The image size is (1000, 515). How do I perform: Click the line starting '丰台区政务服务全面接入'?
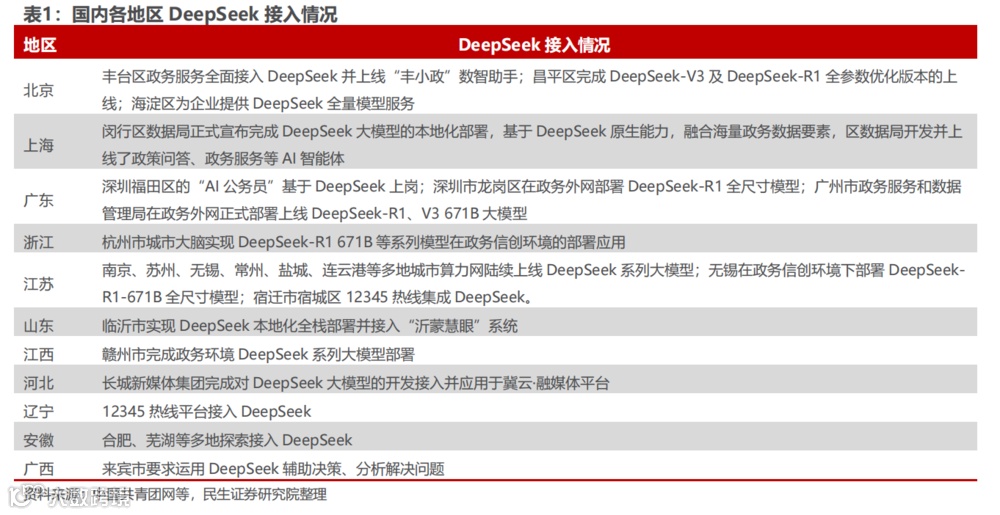(529, 76)
